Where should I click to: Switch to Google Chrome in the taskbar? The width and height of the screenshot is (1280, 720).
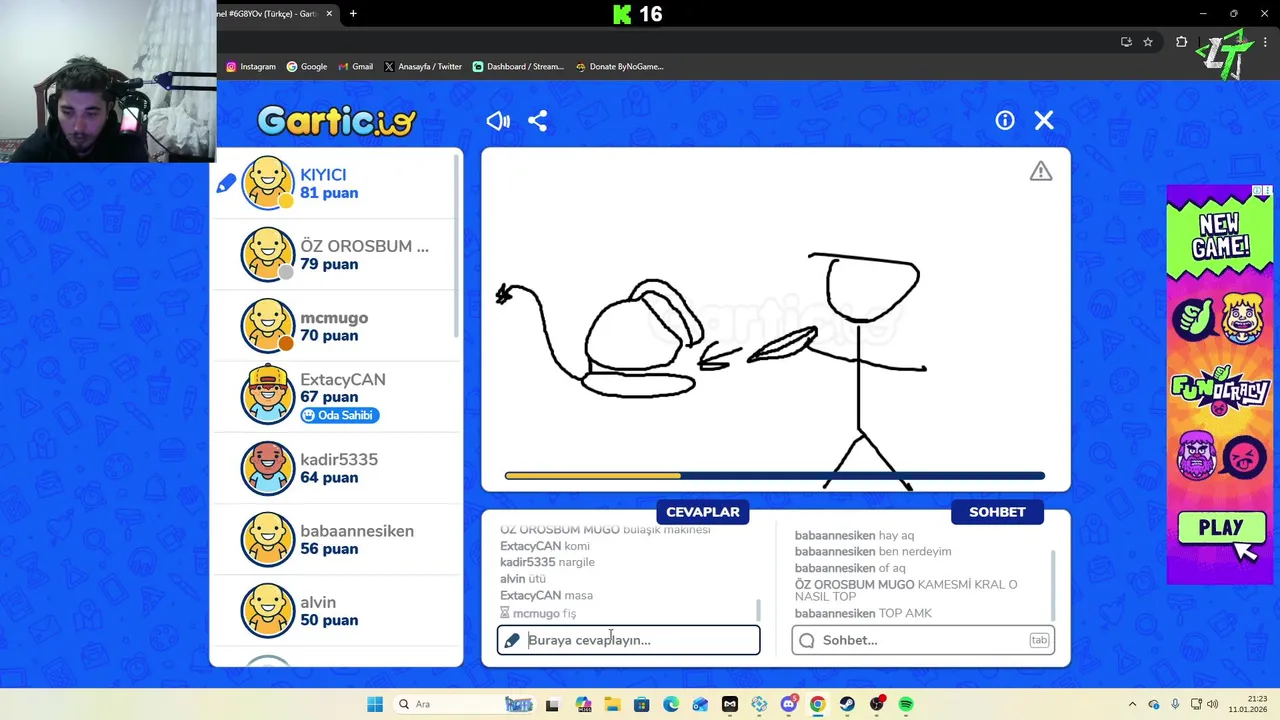818,704
